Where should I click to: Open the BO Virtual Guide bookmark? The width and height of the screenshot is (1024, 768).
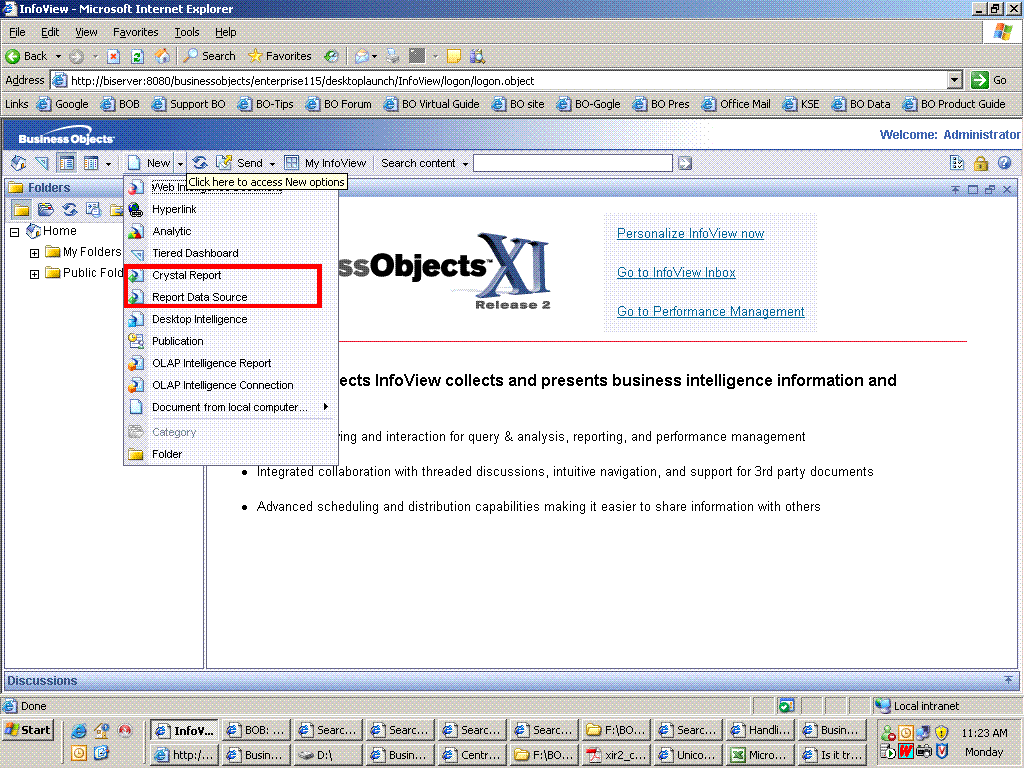click(x=432, y=104)
